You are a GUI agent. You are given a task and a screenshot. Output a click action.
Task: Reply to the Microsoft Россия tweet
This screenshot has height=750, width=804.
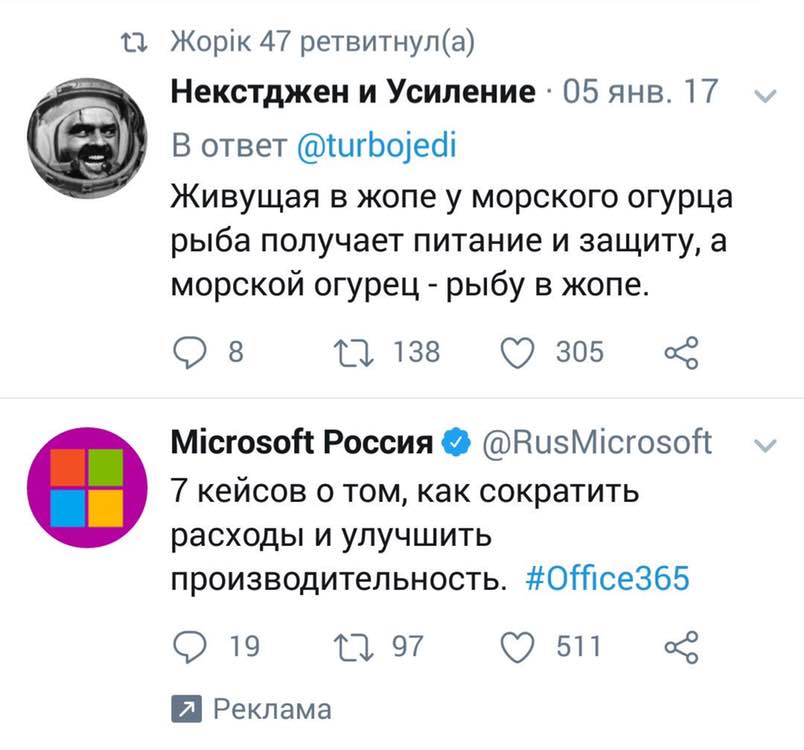pyautogui.click(x=190, y=647)
